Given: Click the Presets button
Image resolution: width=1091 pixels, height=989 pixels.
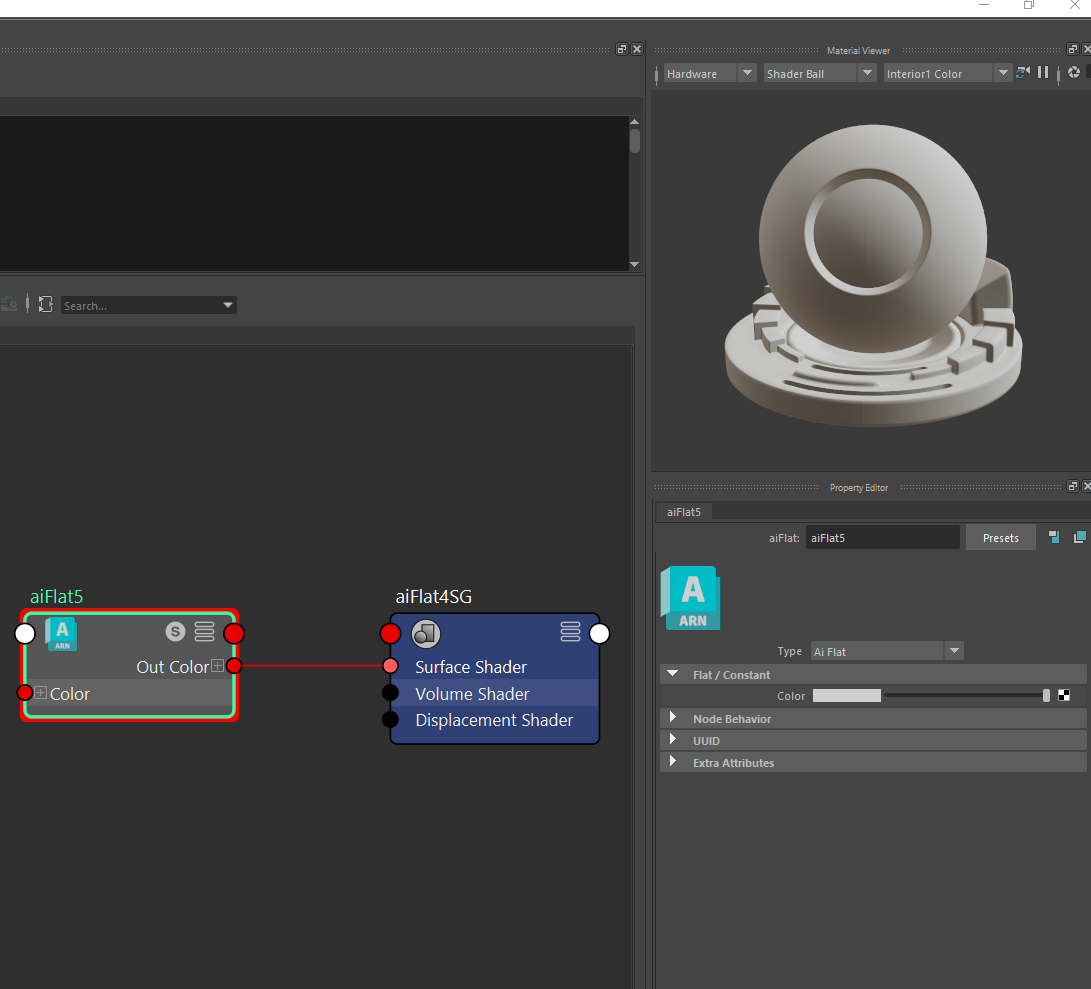Looking at the screenshot, I should pos(1000,537).
